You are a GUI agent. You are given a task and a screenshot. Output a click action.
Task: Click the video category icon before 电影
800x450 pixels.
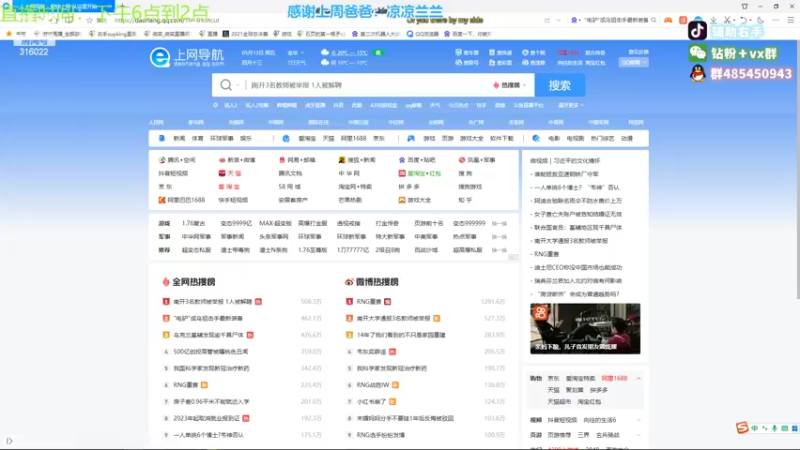point(536,138)
